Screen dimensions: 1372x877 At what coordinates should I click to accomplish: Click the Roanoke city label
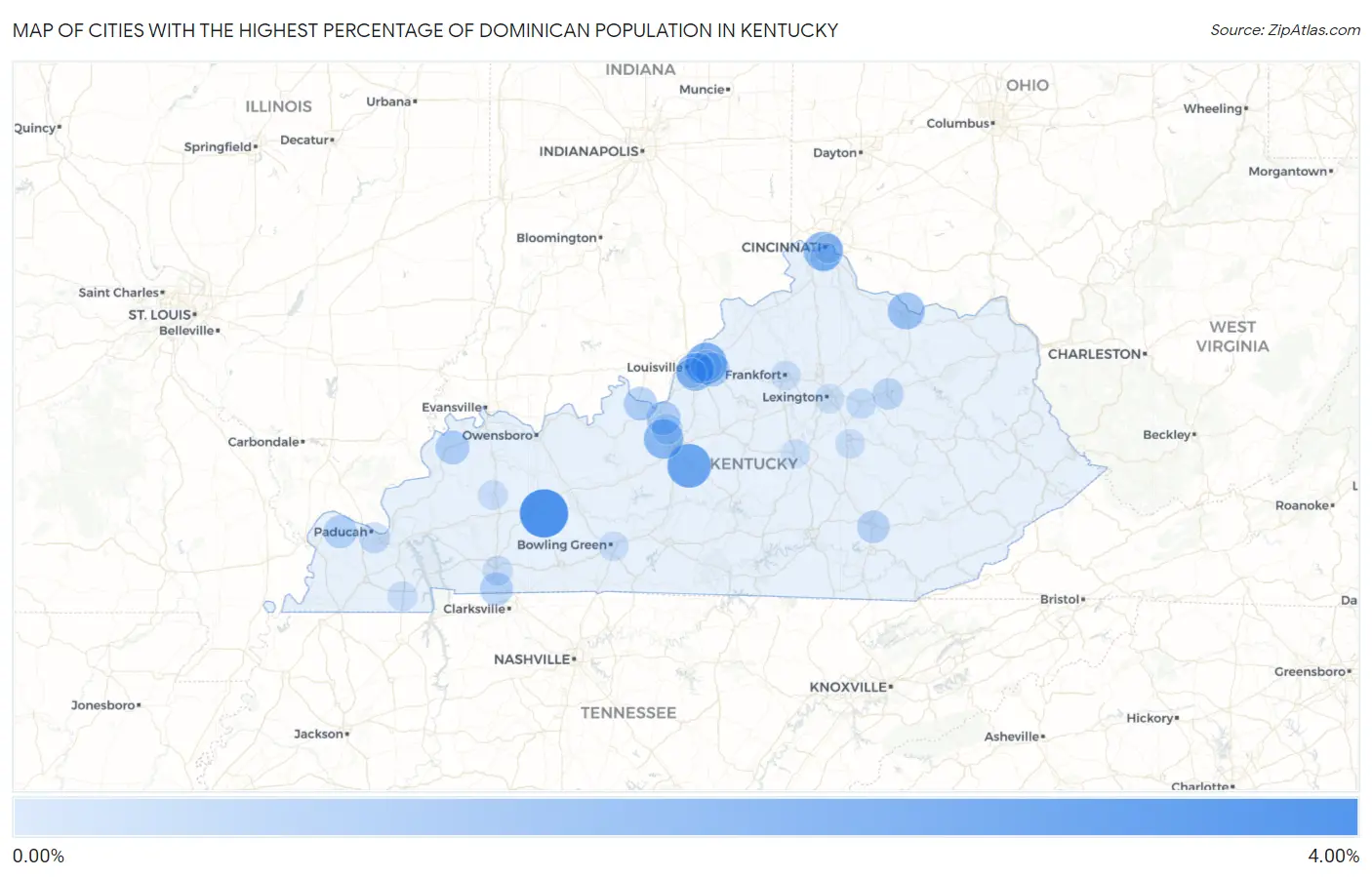click(x=1305, y=505)
